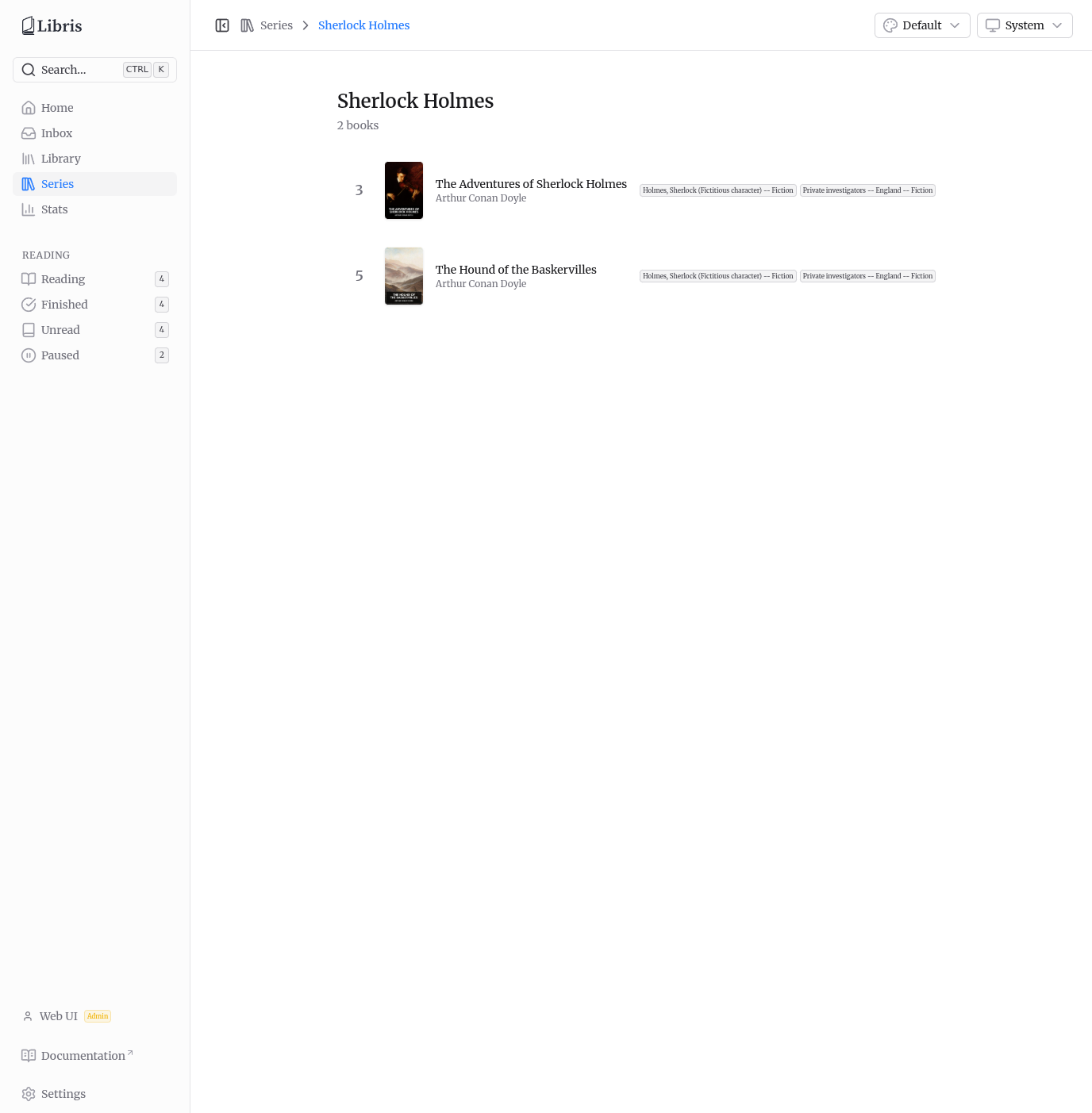Screen dimensions: 1092x1113
Task: Click into the Search field
Action: click(94, 70)
